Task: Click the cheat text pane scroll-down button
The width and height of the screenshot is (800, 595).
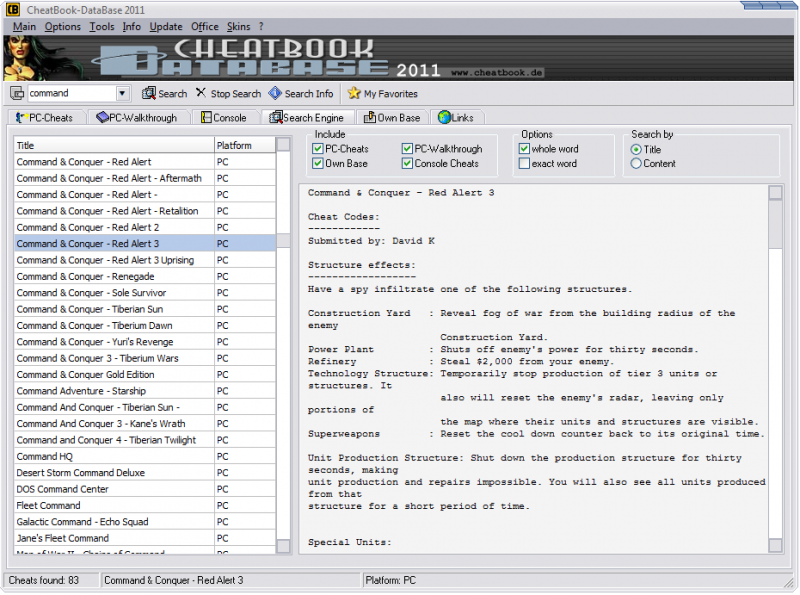Action: (x=776, y=546)
